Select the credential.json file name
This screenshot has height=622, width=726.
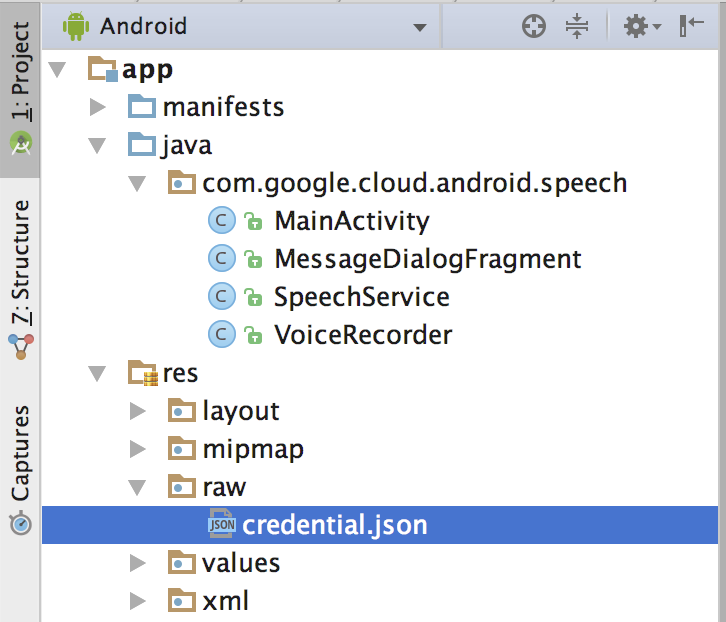[335, 526]
